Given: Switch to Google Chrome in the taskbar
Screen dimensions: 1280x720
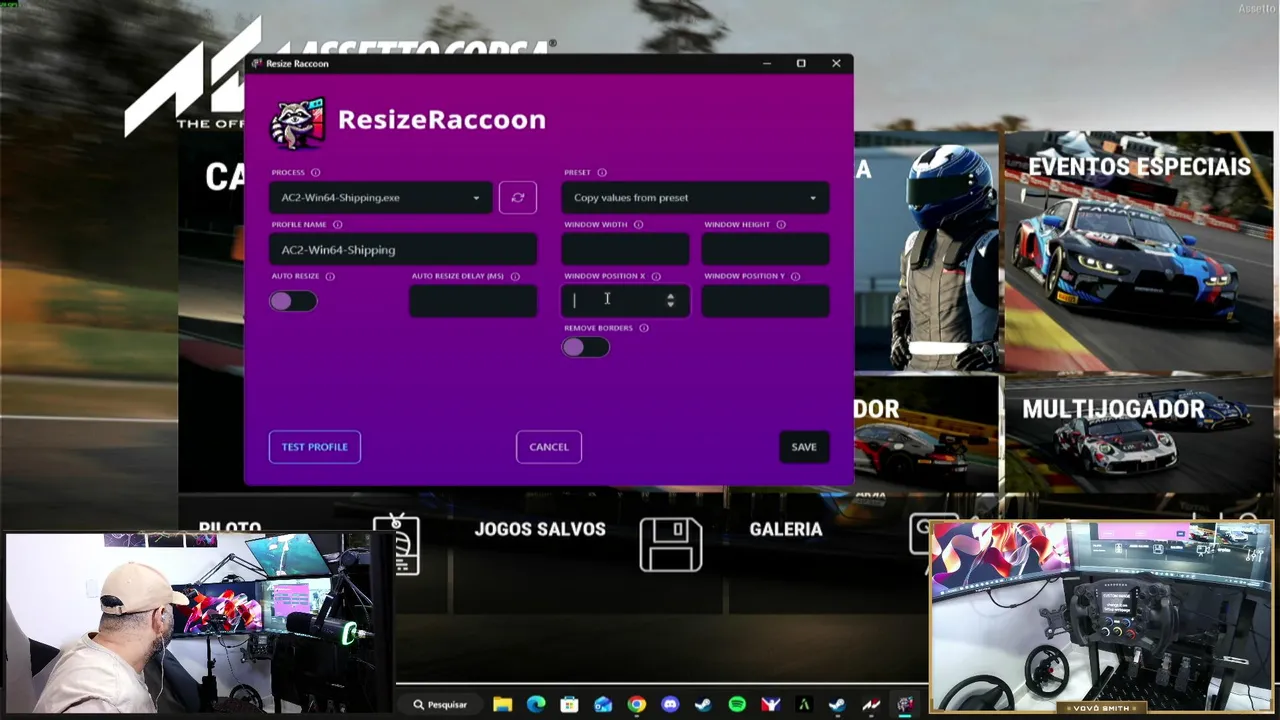Looking at the screenshot, I should (636, 705).
